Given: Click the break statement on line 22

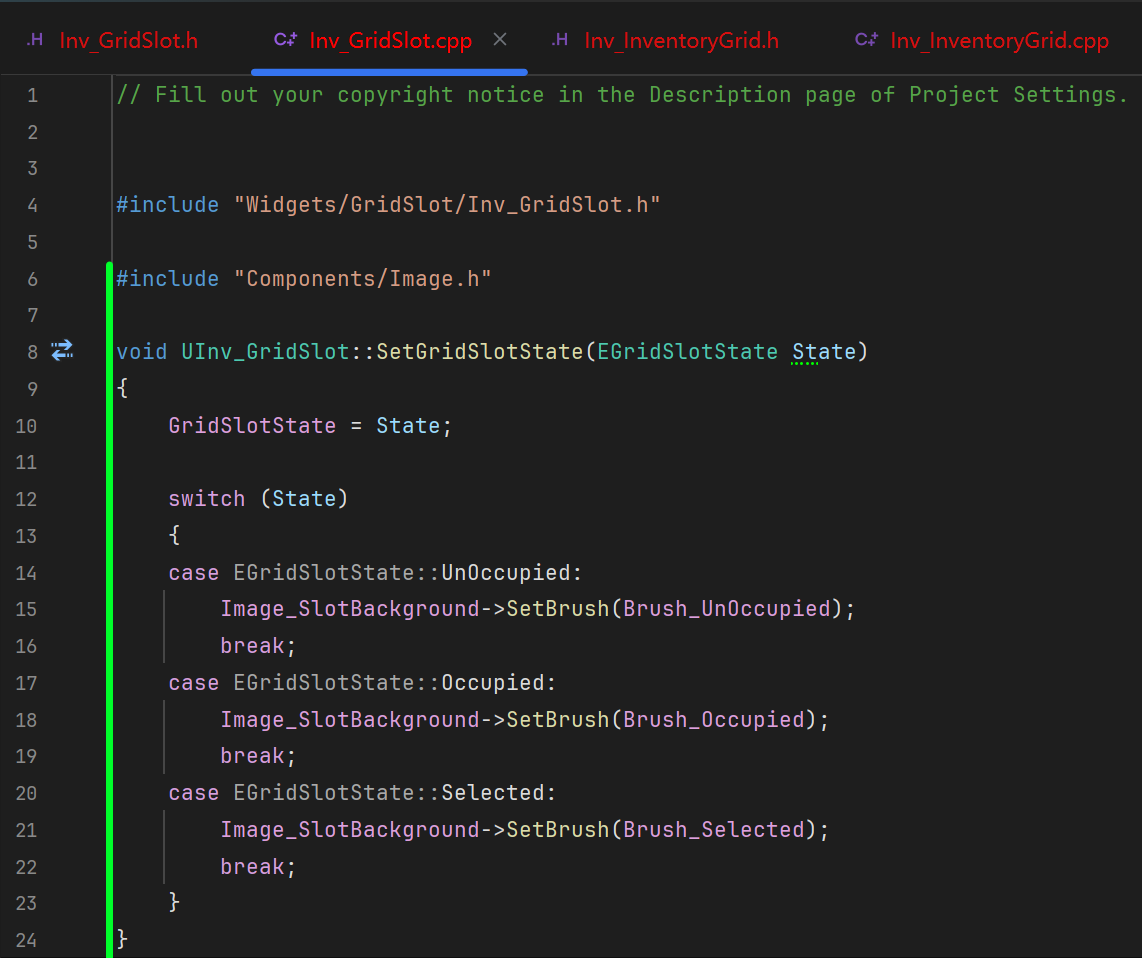Looking at the screenshot, I should tap(253, 866).
